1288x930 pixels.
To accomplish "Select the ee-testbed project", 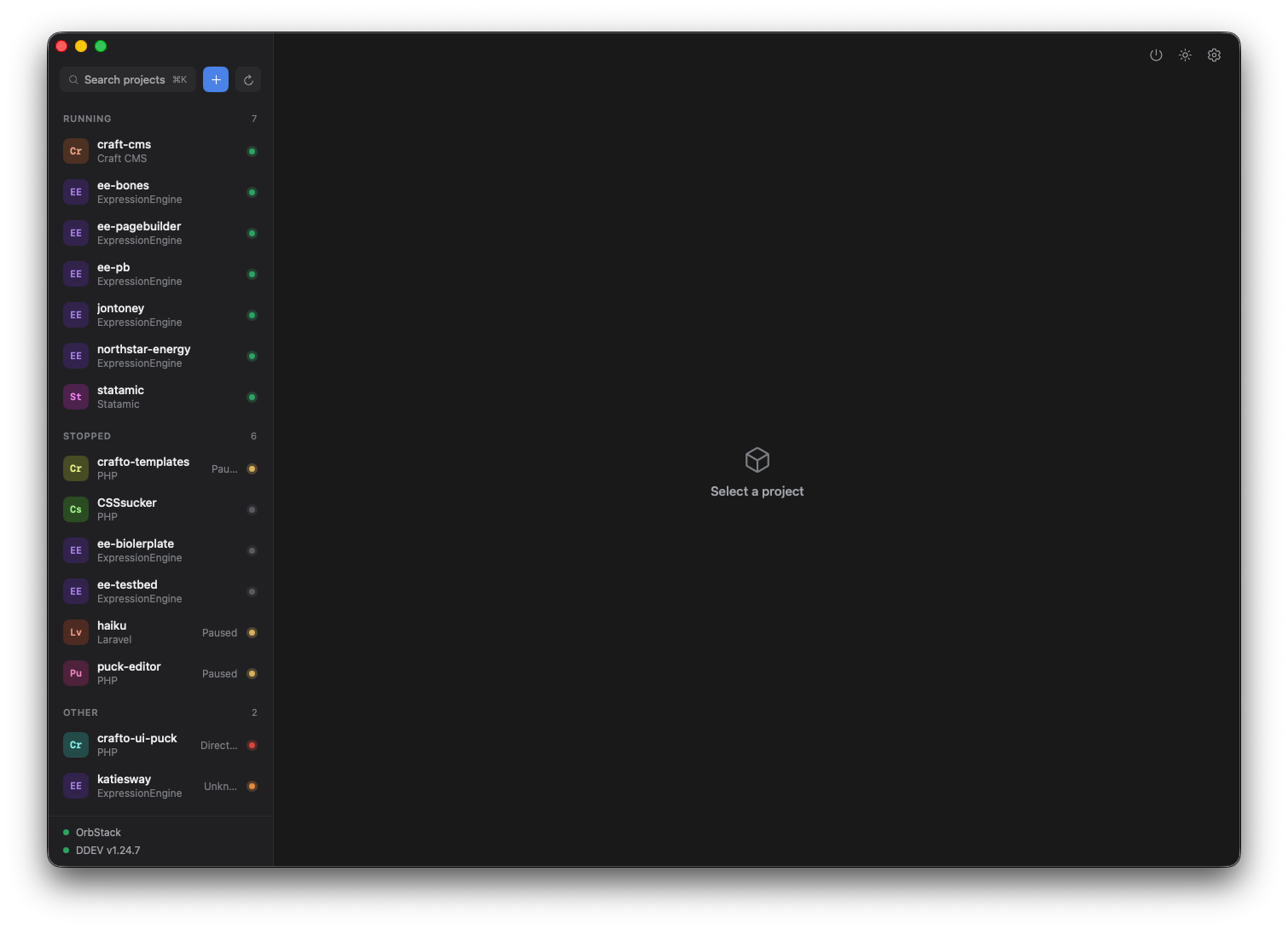I will (x=160, y=591).
